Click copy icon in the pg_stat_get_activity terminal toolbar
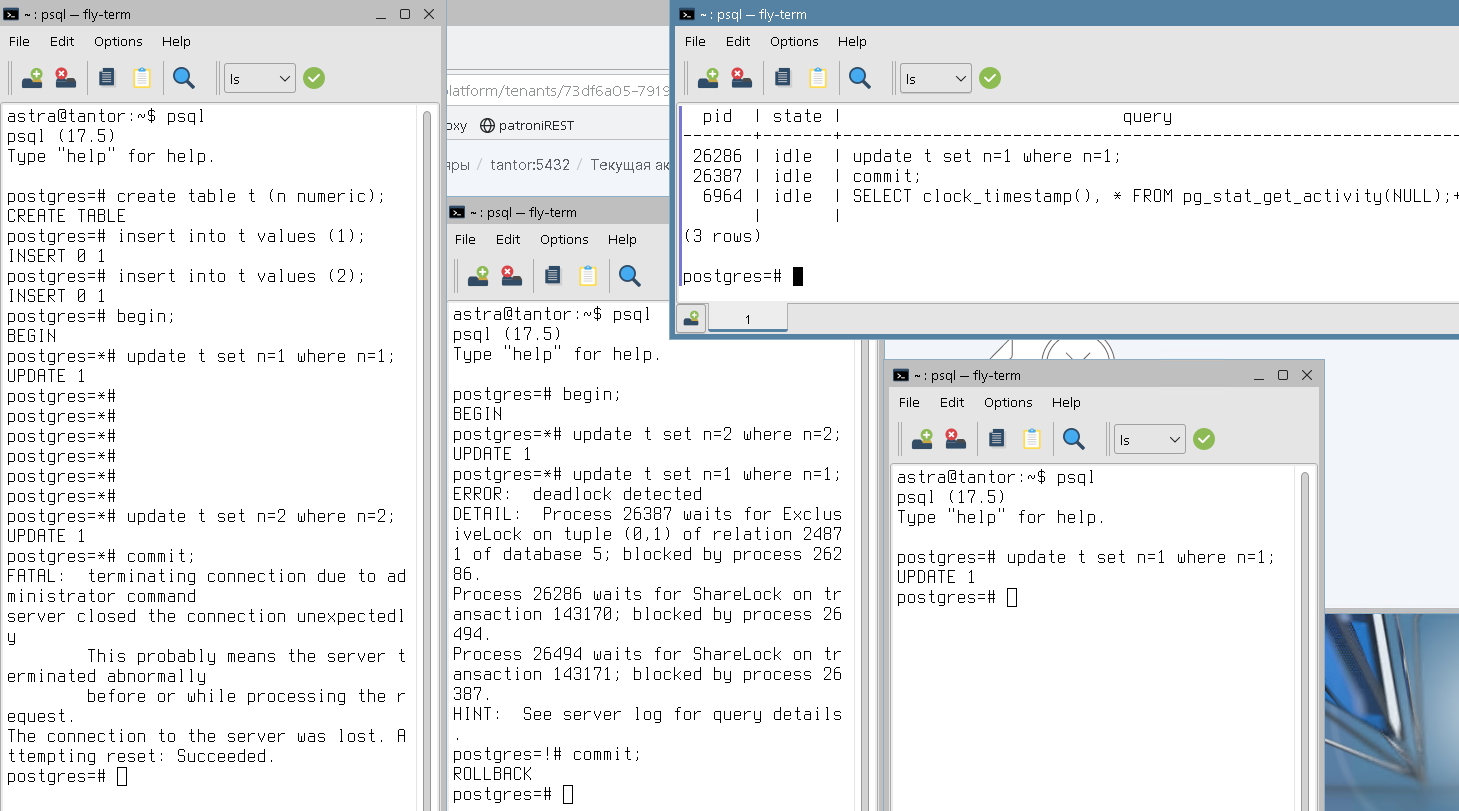The image size is (1459, 811). coord(783,78)
